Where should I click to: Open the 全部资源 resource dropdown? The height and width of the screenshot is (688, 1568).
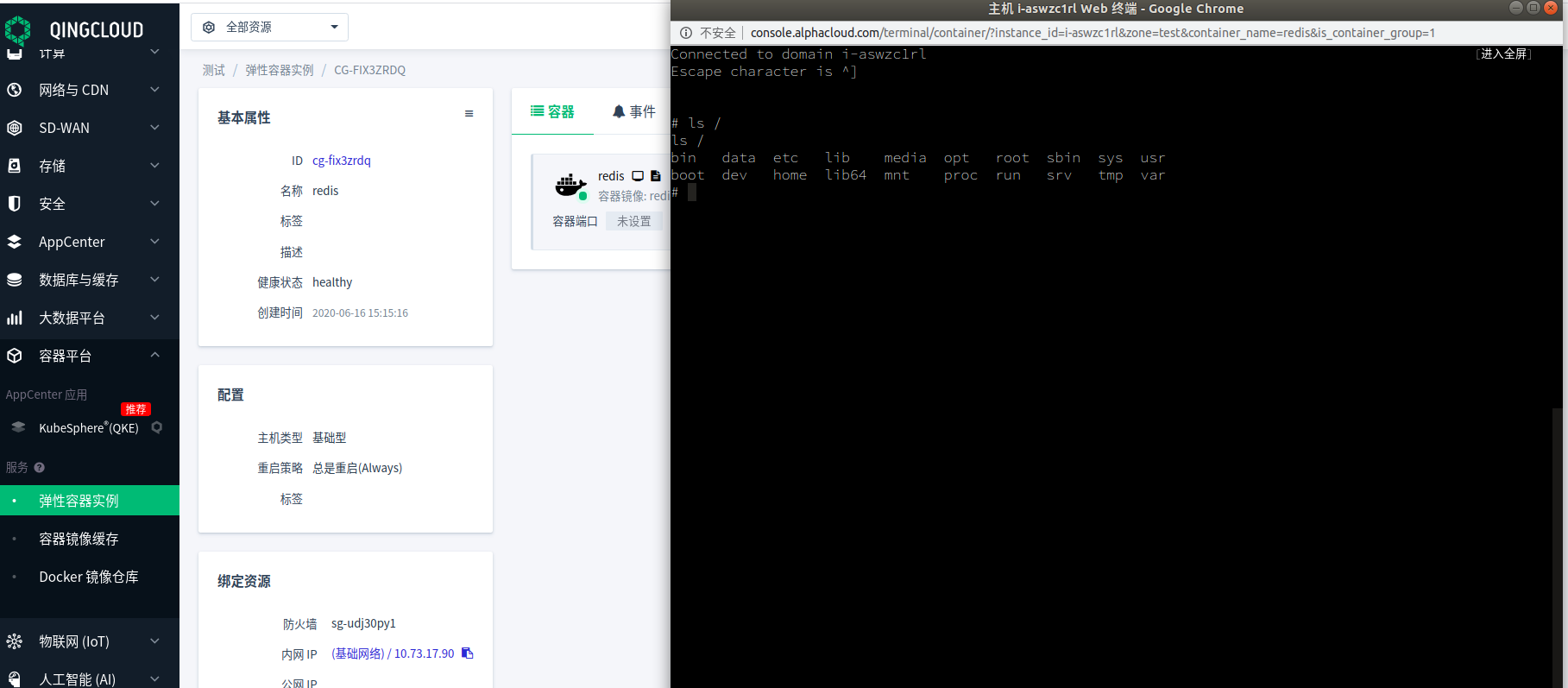(269, 28)
